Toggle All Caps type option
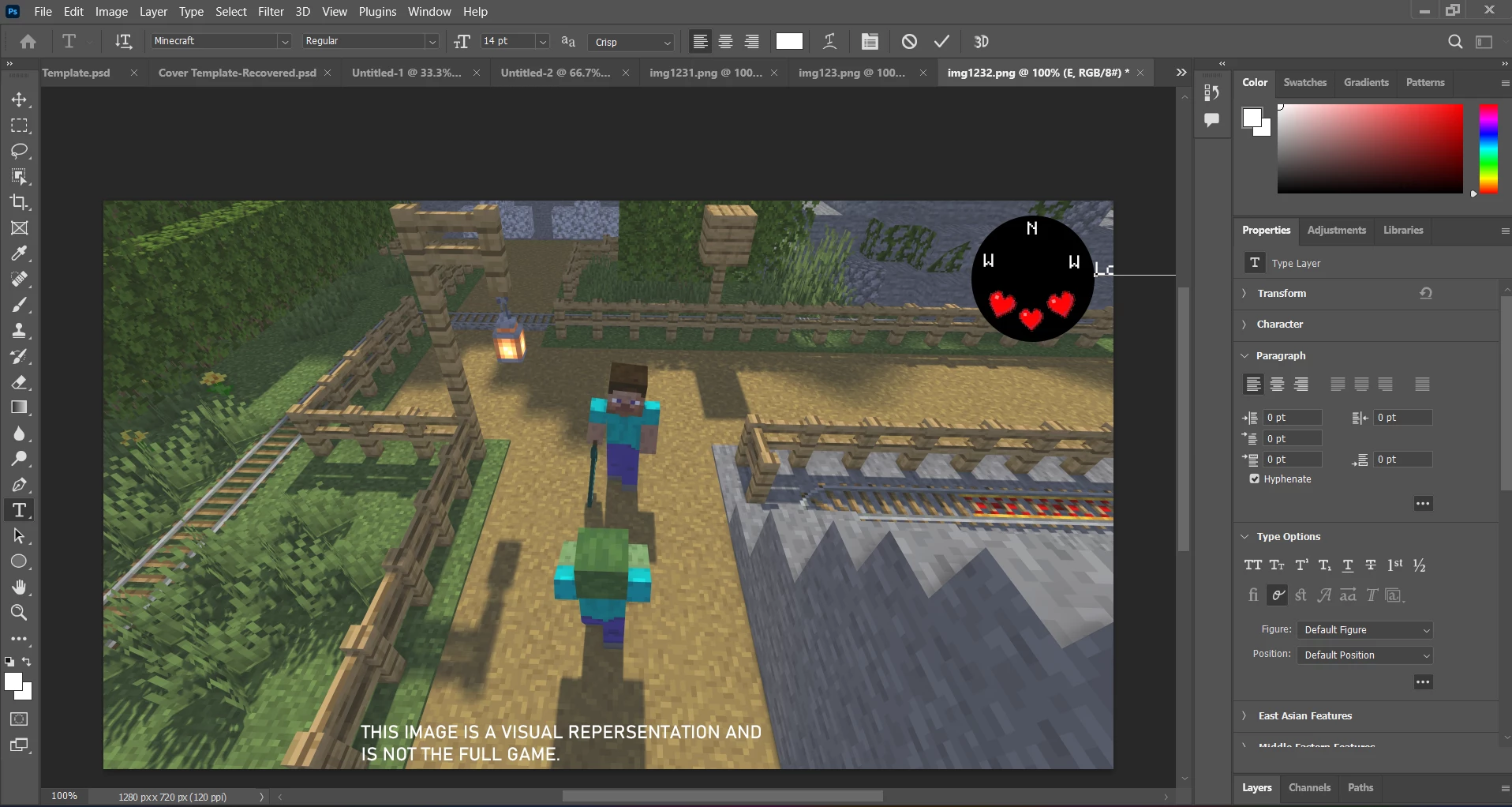Viewport: 1512px width, 807px height. 1253,565
